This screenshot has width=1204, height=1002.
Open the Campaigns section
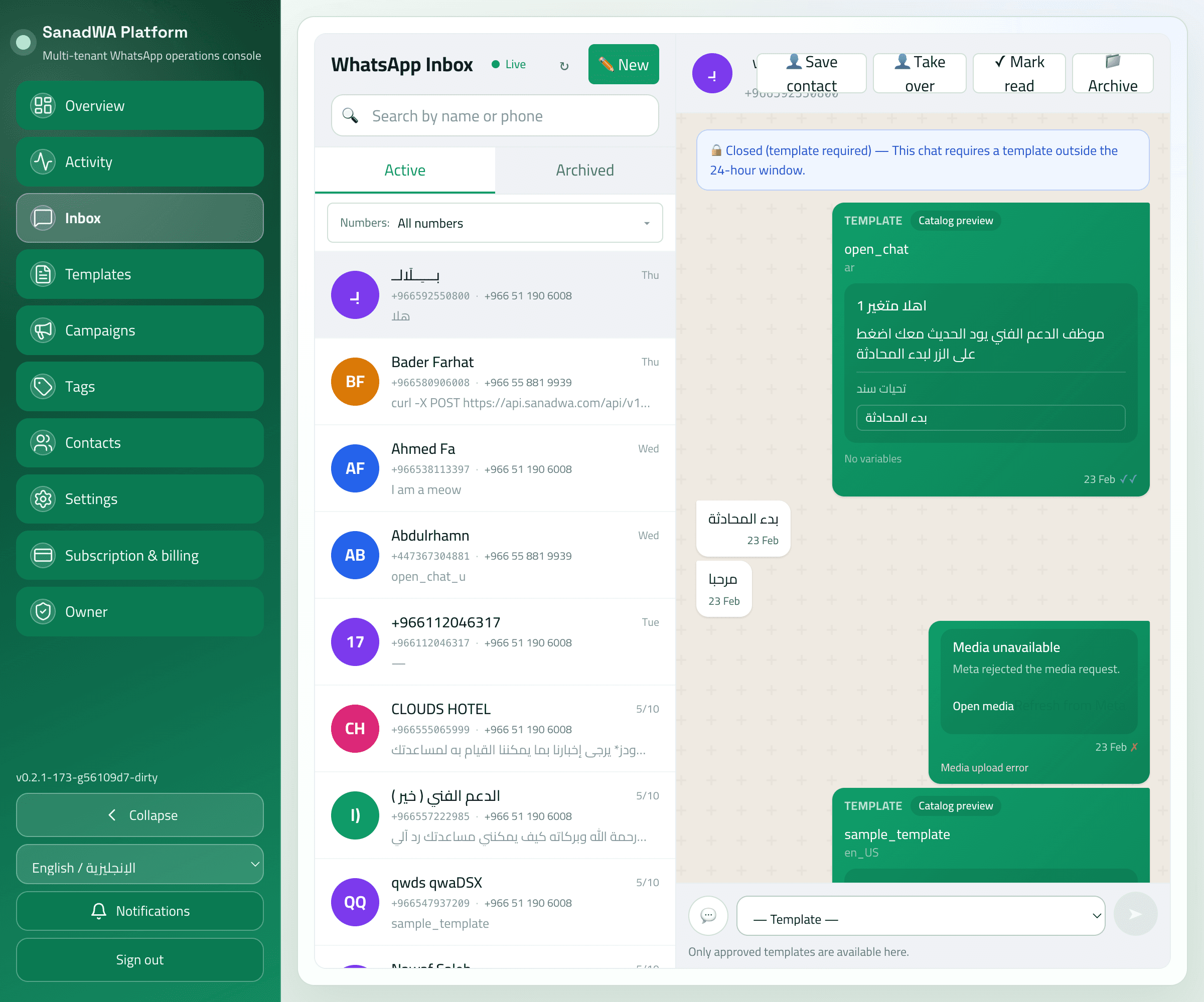coord(140,330)
